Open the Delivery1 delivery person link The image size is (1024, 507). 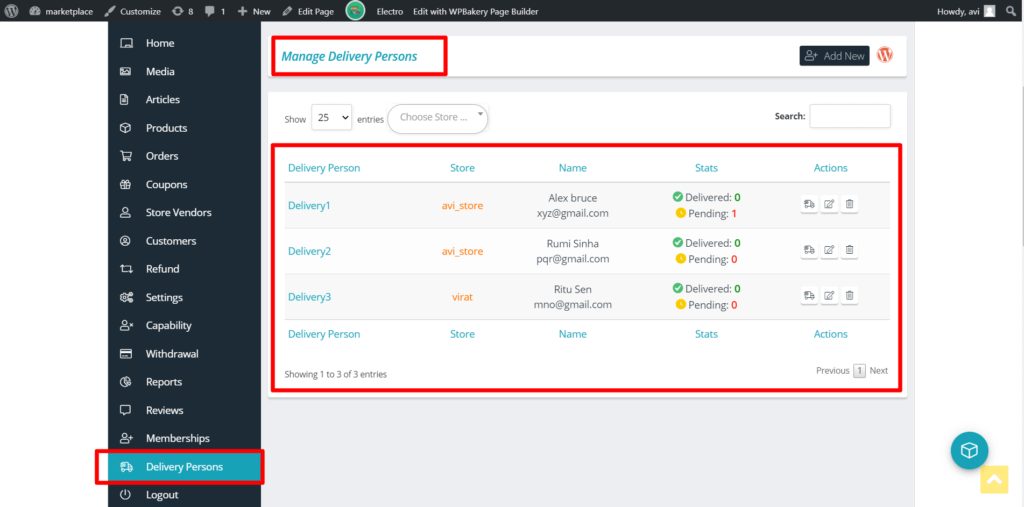click(x=309, y=205)
